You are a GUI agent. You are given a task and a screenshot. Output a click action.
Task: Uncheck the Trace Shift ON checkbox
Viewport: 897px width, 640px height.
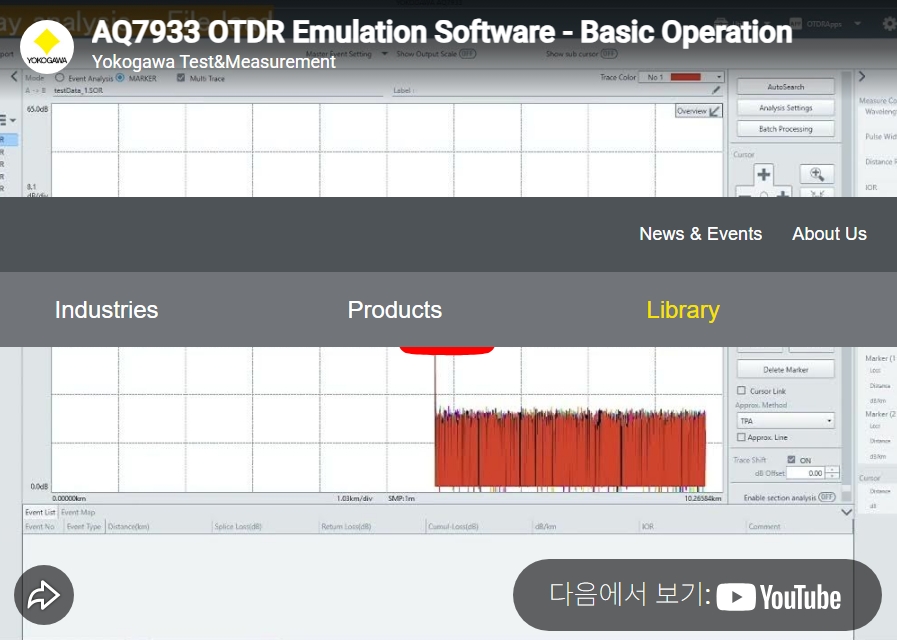pos(791,459)
